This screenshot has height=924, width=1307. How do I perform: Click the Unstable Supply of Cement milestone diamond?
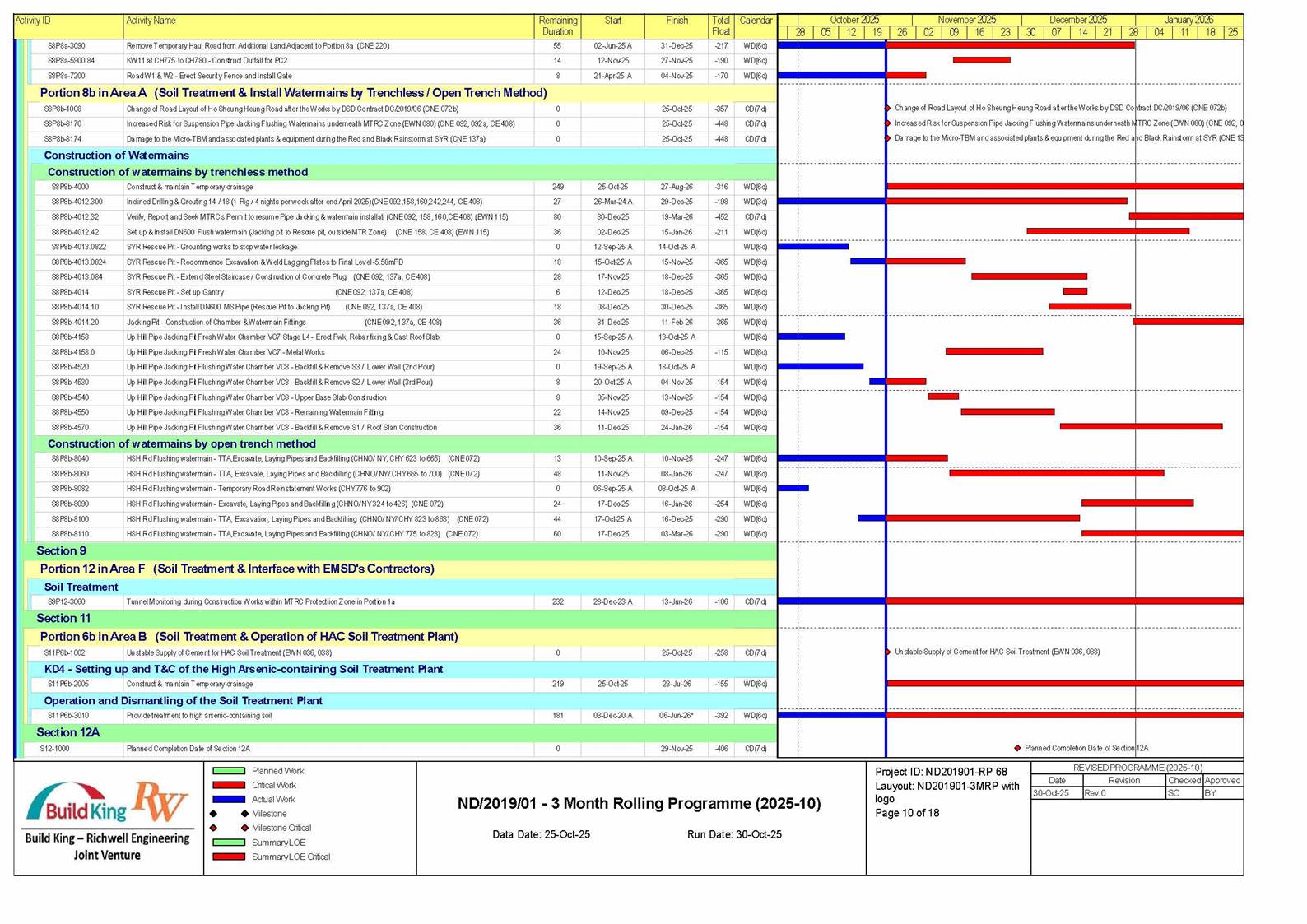[887, 652]
